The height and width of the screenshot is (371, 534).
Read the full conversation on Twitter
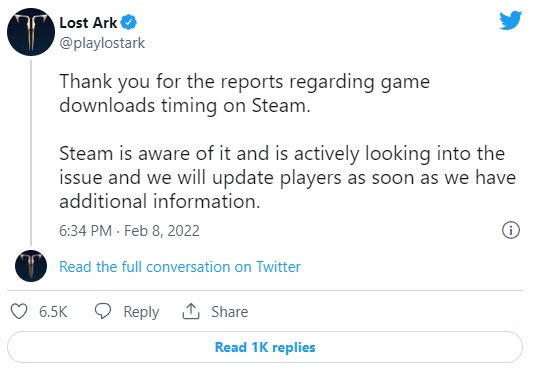[180, 267]
